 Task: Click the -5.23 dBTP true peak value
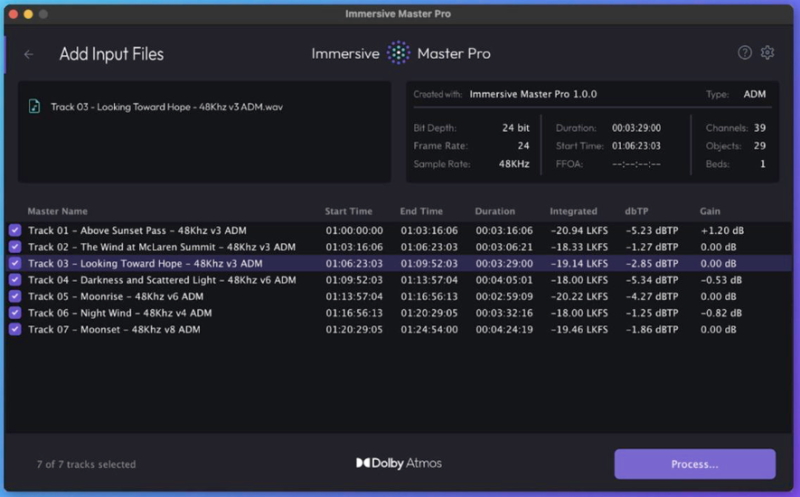point(652,230)
